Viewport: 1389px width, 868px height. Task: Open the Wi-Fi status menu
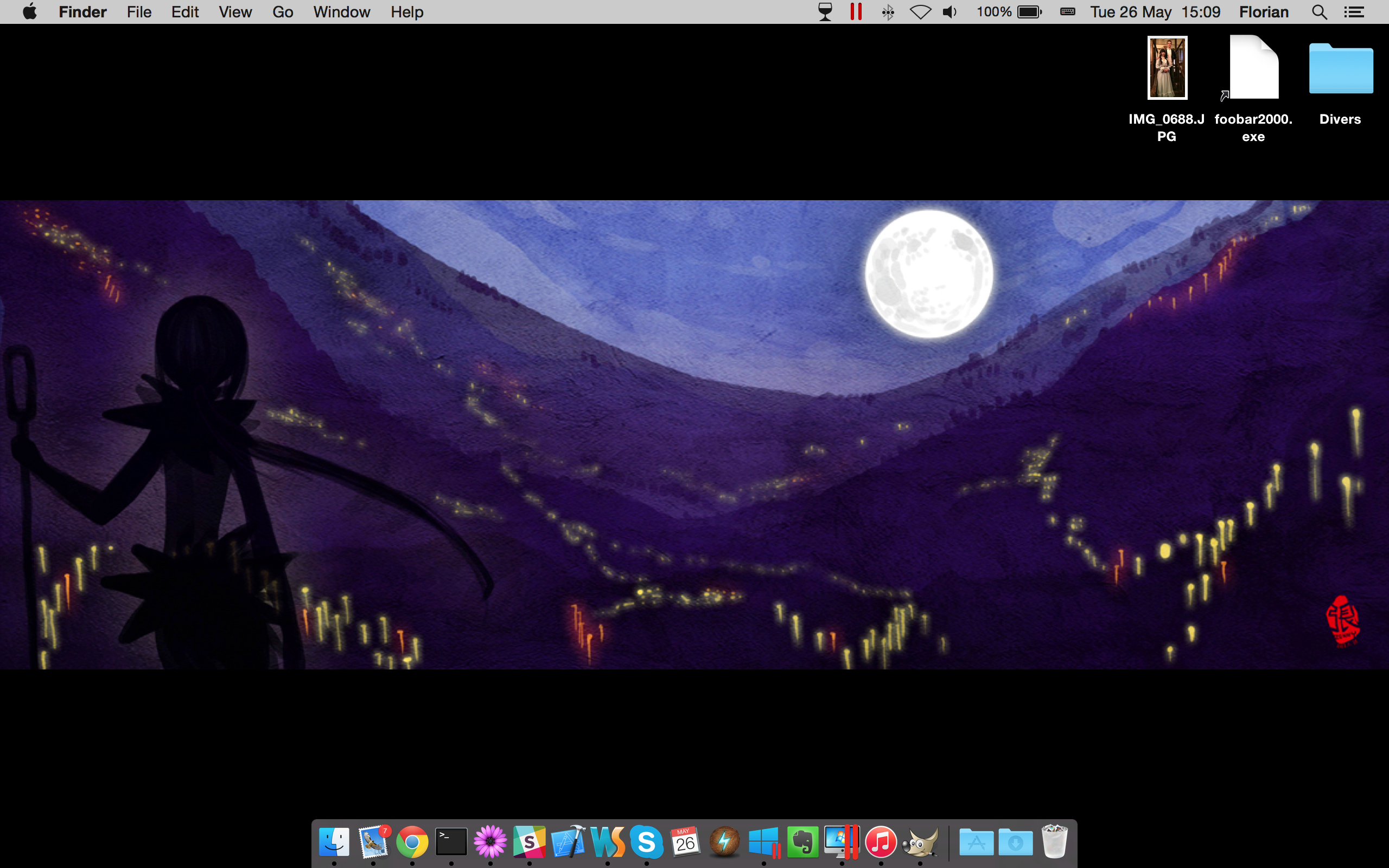pyautogui.click(x=920, y=12)
